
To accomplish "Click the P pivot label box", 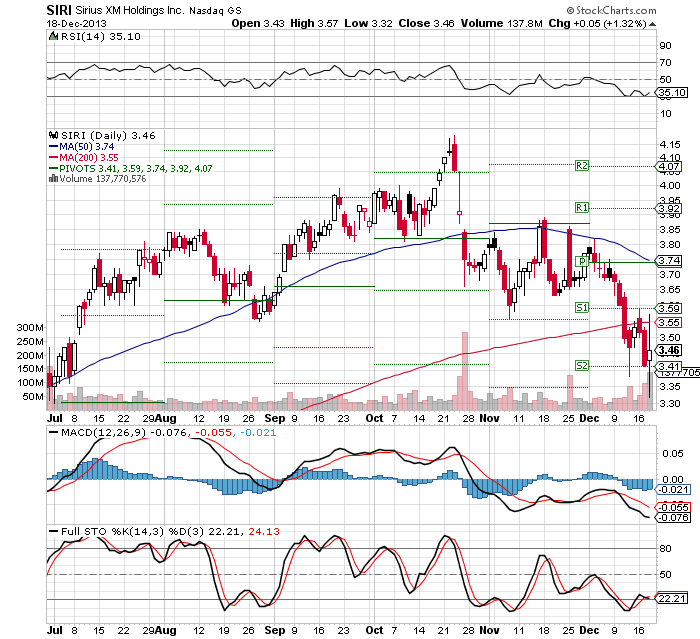I will click(582, 262).
